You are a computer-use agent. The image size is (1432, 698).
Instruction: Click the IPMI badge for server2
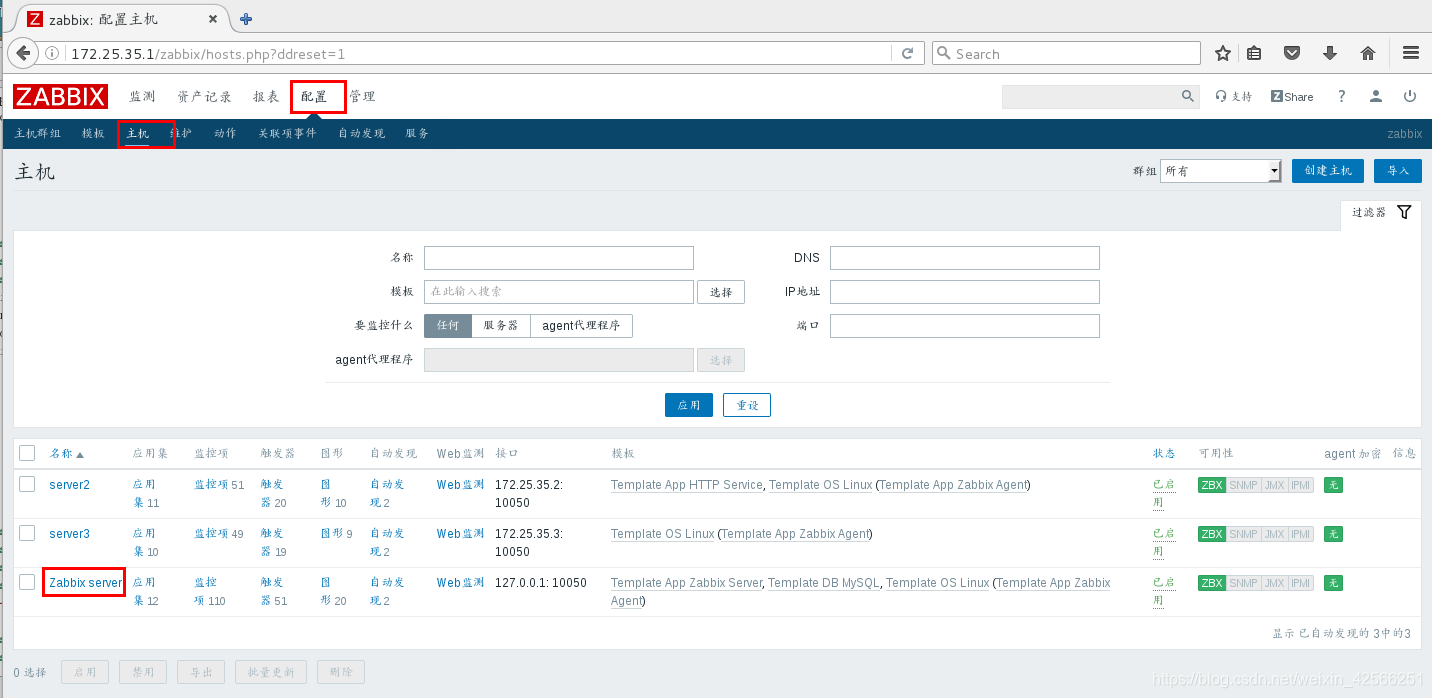(x=1300, y=485)
